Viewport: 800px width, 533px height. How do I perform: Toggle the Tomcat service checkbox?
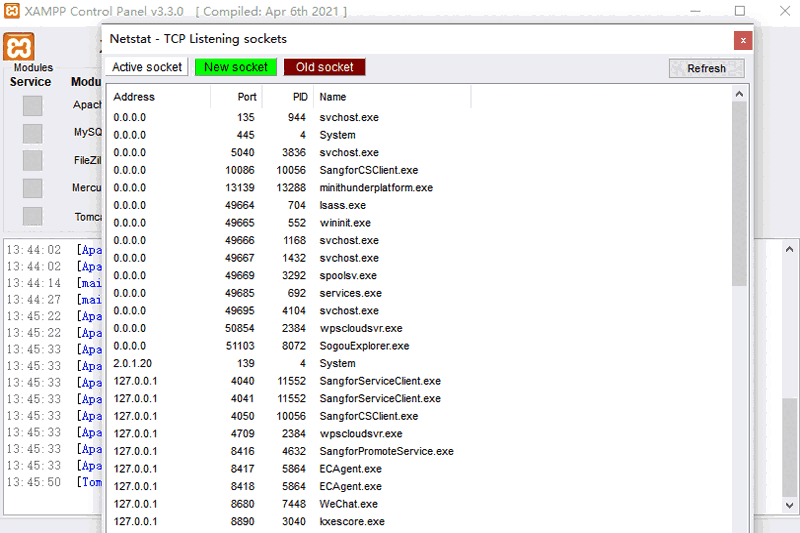click(33, 216)
